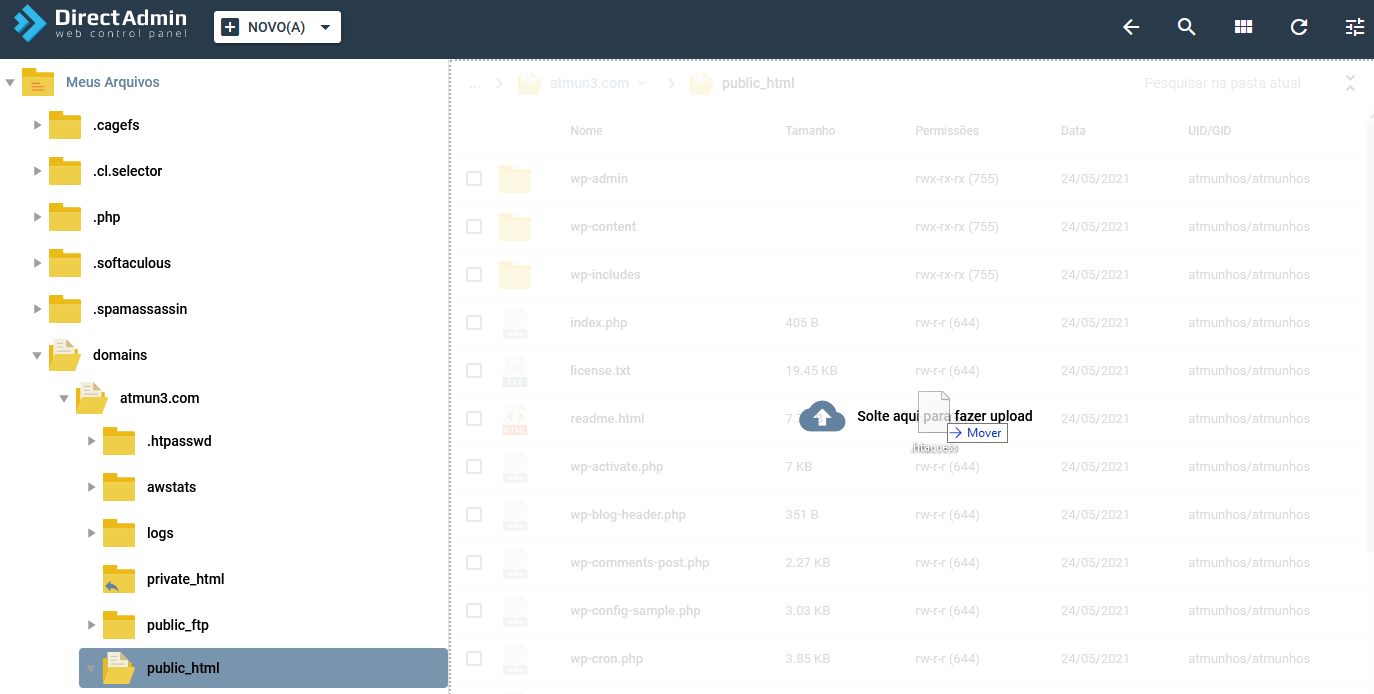Click the private_html shortcut folder icon

pyautogui.click(x=119, y=579)
